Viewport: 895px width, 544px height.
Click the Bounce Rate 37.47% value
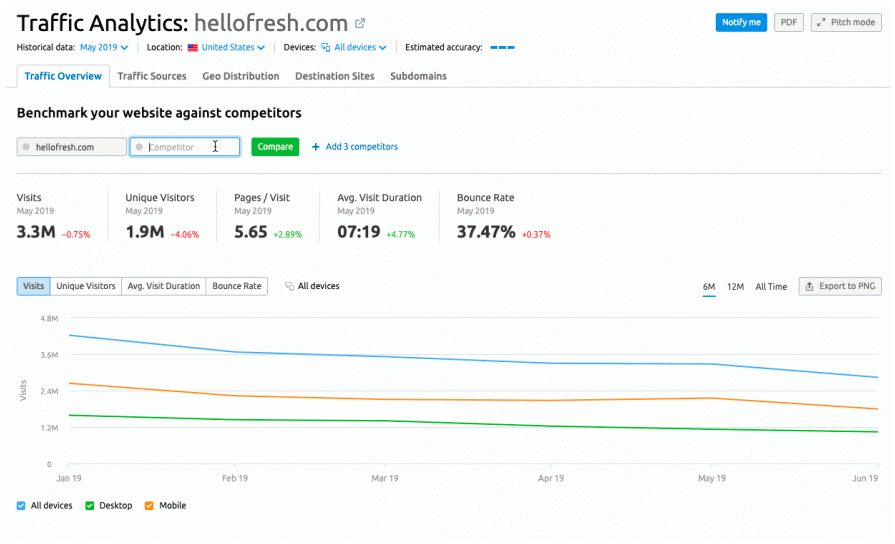[486, 232]
